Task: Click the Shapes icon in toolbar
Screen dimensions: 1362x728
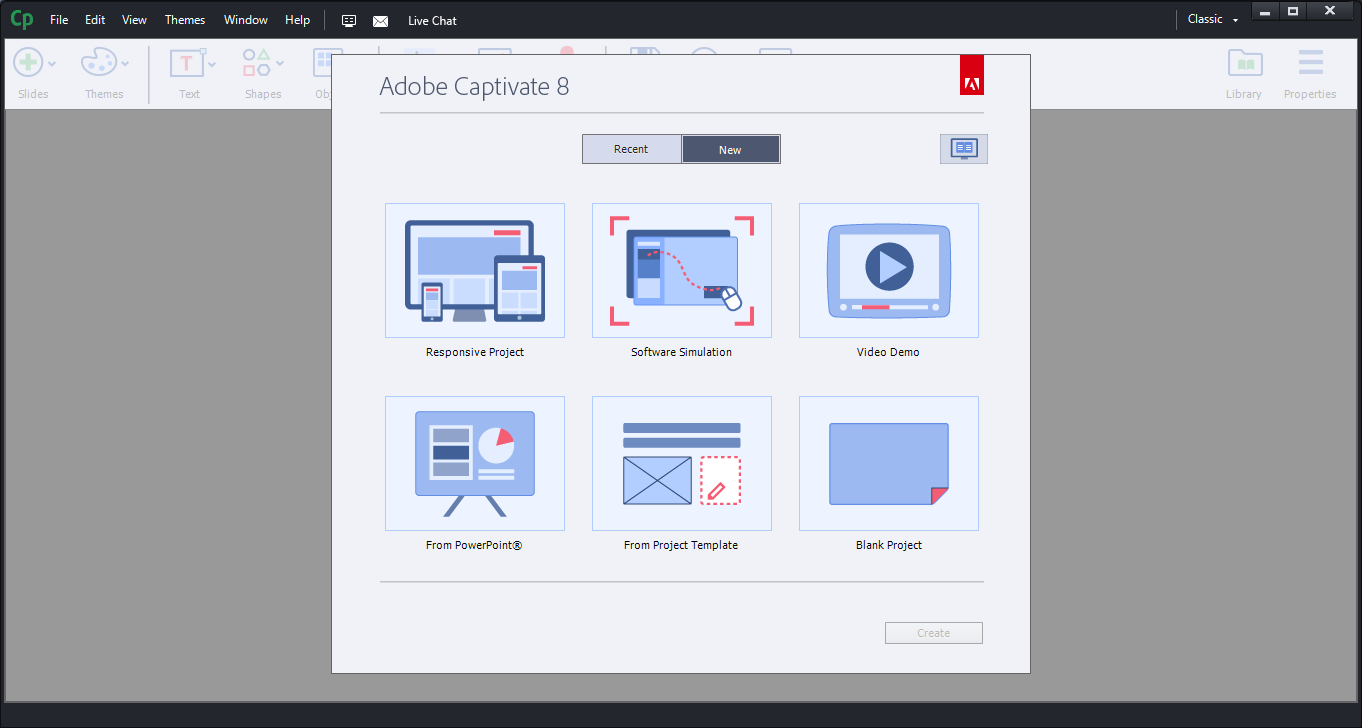Action: (257, 63)
